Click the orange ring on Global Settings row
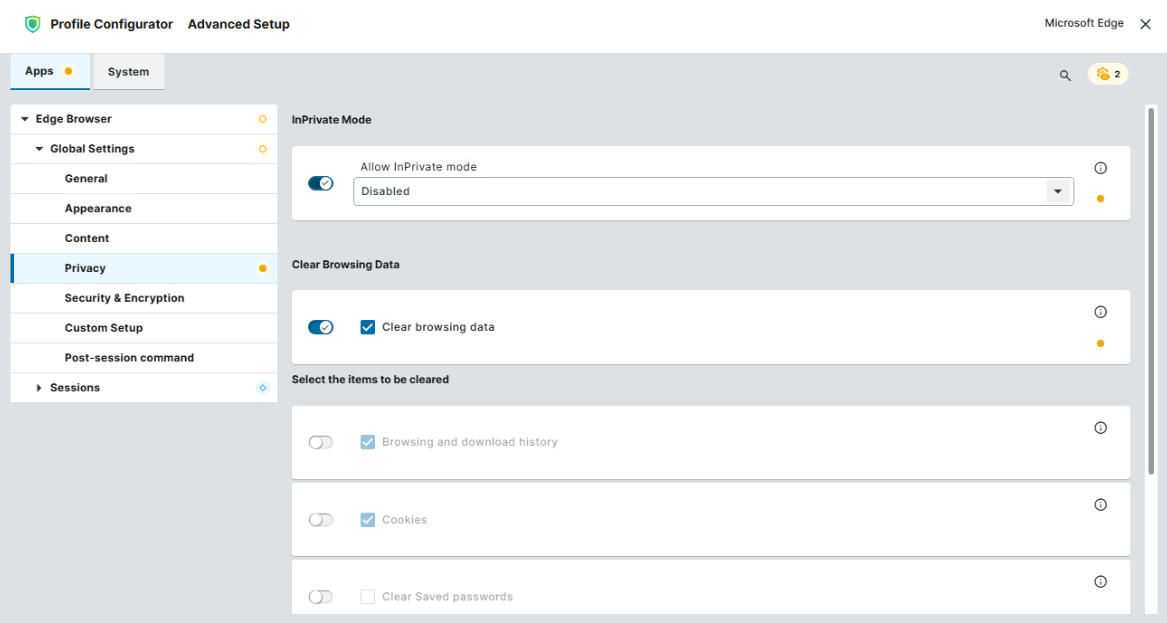The image size is (1167, 623). 263,149
